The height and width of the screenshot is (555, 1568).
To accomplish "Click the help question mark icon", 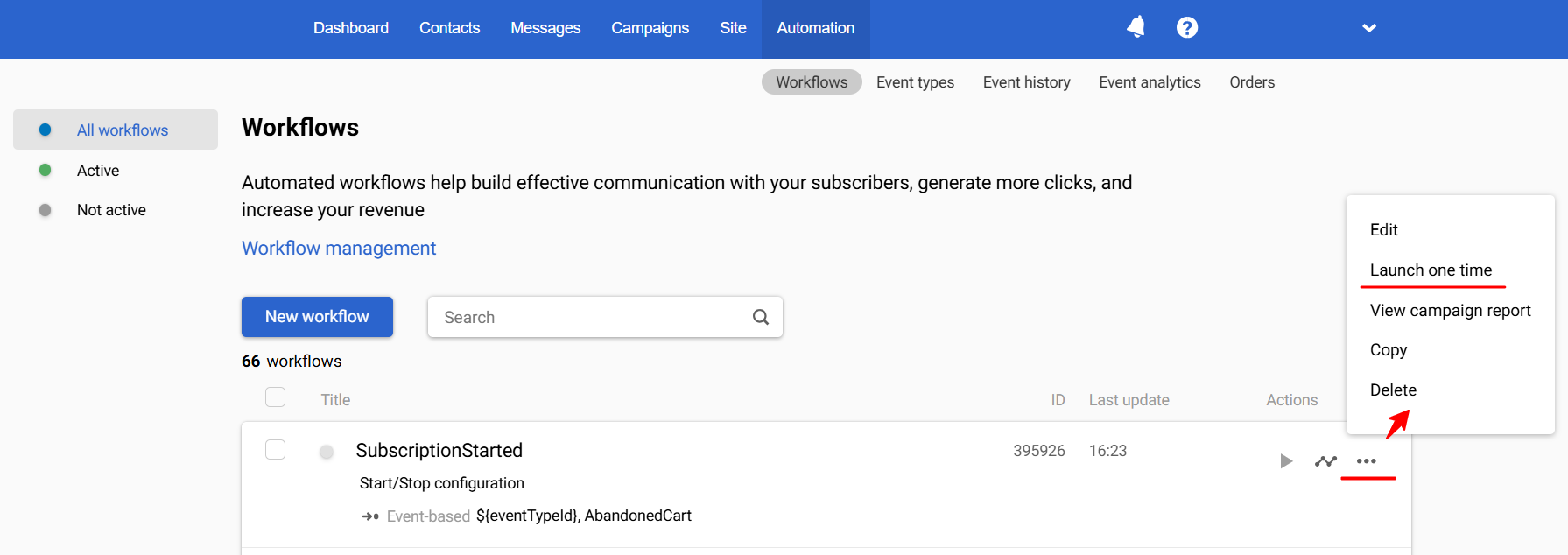I will [1186, 28].
